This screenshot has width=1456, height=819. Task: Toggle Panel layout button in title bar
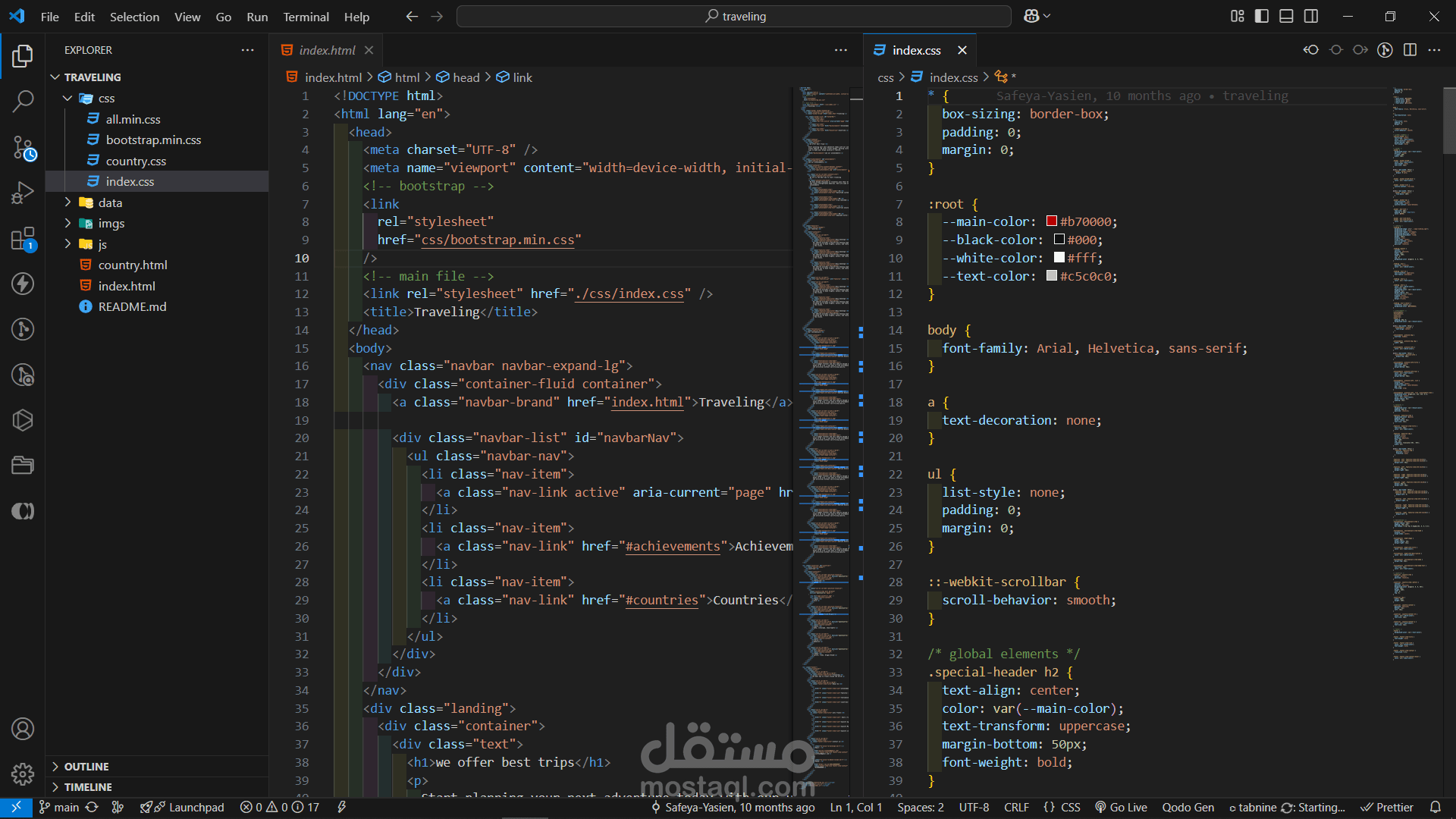point(1286,16)
